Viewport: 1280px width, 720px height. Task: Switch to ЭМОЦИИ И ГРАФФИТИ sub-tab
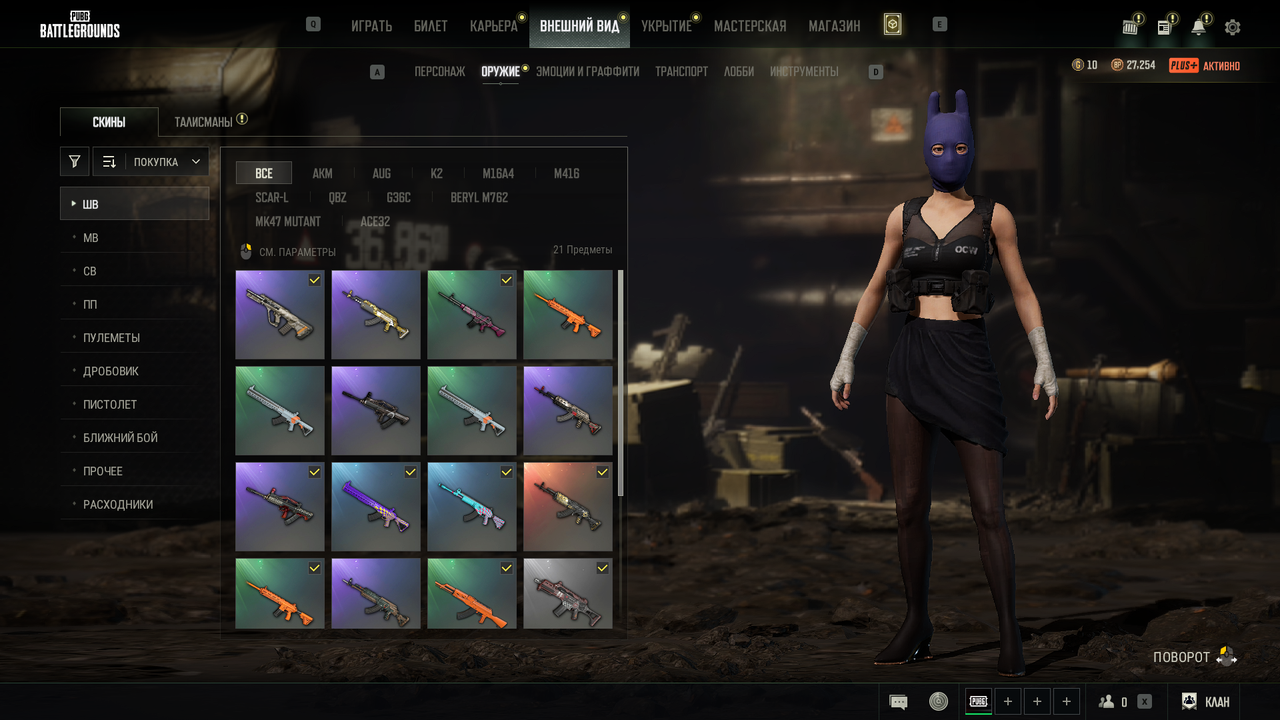click(x=588, y=72)
